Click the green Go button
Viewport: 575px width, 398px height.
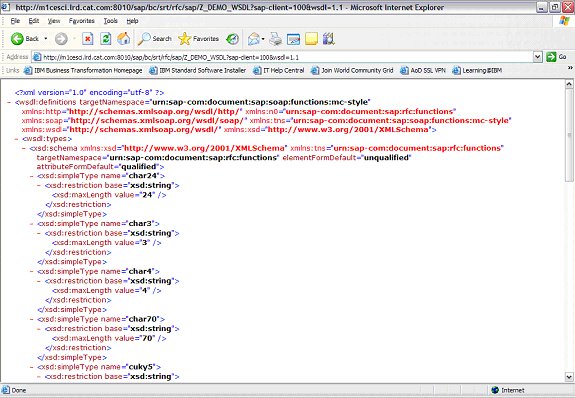tap(556, 57)
